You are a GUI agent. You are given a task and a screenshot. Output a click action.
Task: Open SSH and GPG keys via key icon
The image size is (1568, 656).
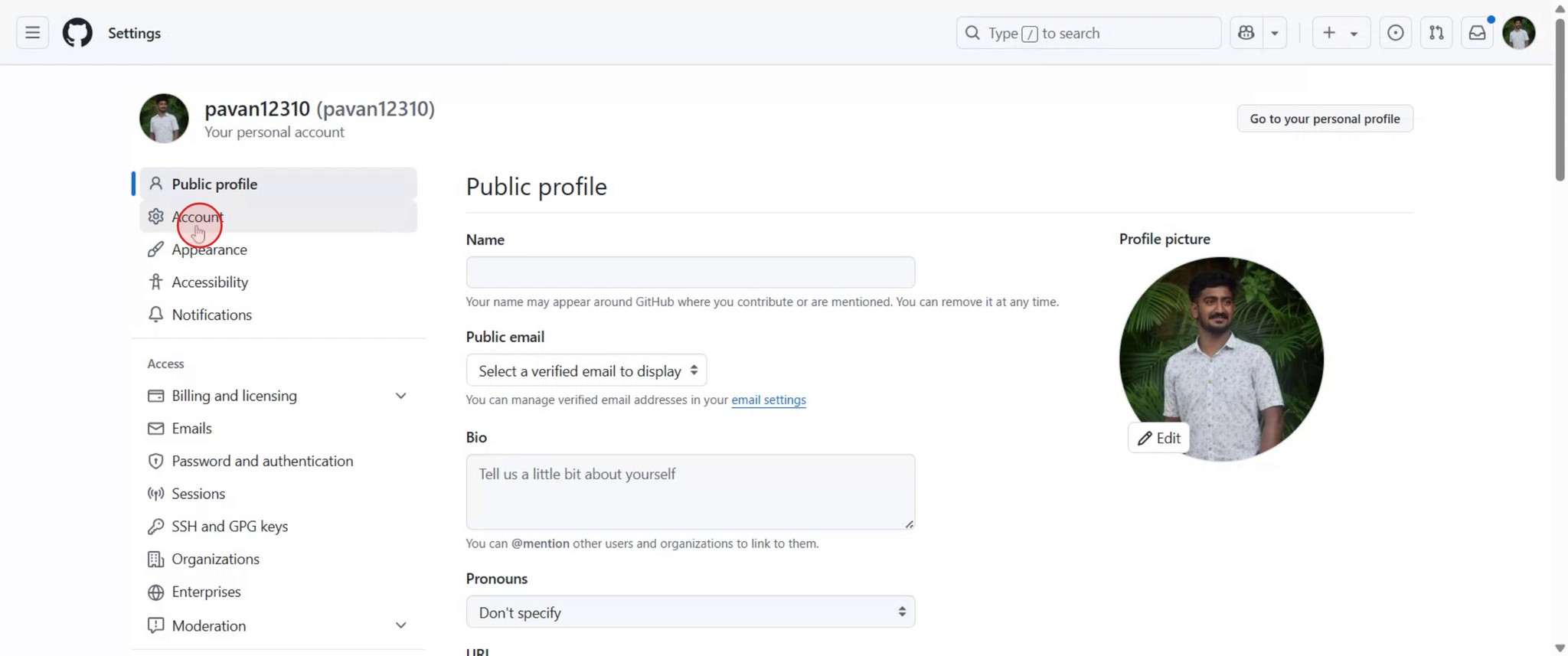click(155, 526)
